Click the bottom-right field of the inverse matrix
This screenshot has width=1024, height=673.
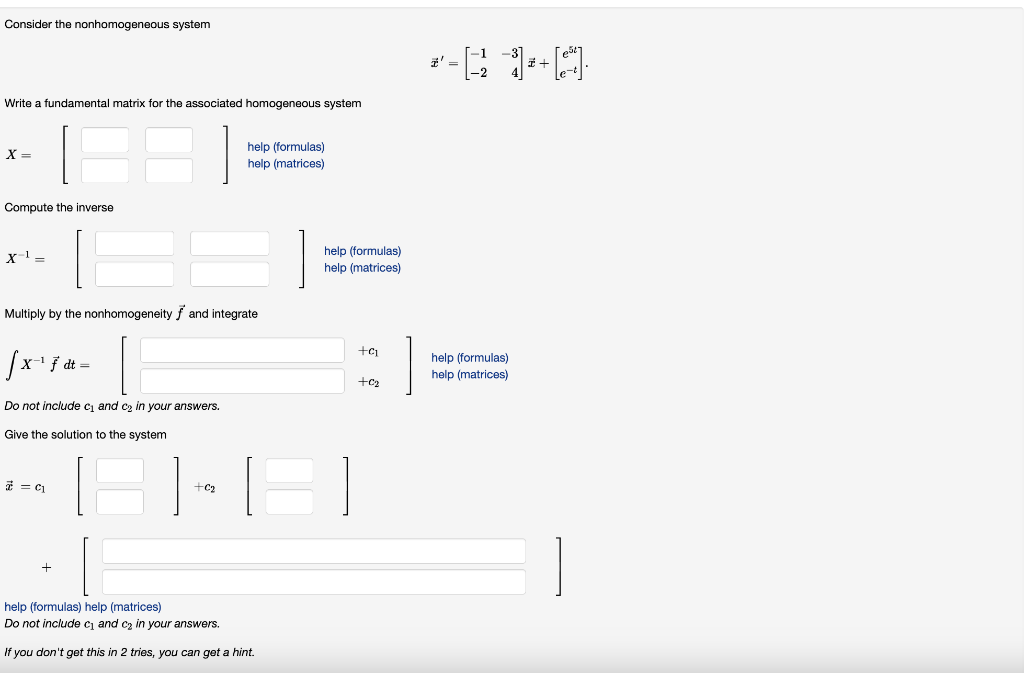click(x=229, y=274)
